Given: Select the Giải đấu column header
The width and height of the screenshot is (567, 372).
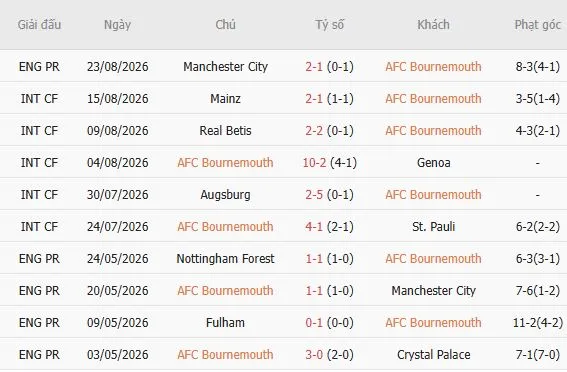Looking at the screenshot, I should pos(39,25).
